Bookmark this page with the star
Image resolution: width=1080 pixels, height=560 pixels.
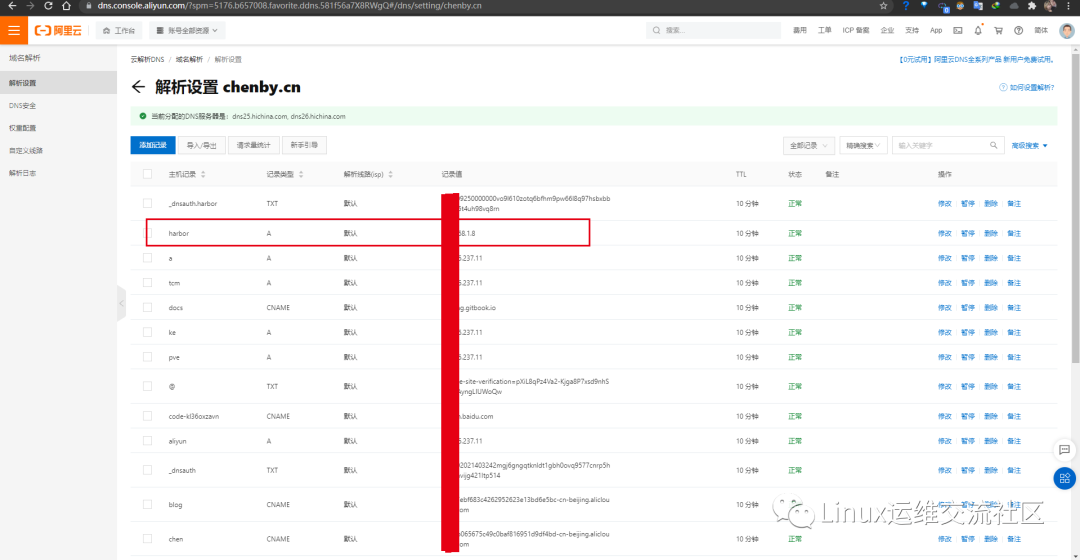point(884,6)
